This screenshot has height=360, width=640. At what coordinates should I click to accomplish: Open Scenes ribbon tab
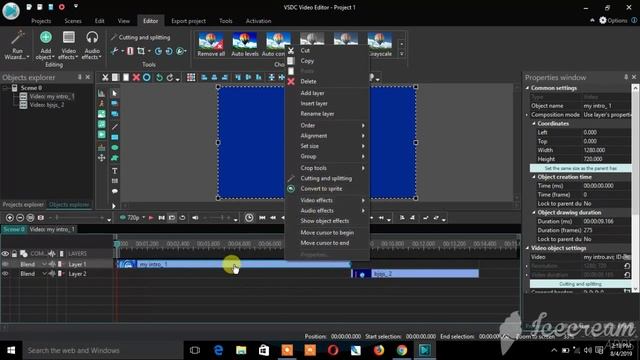73,21
